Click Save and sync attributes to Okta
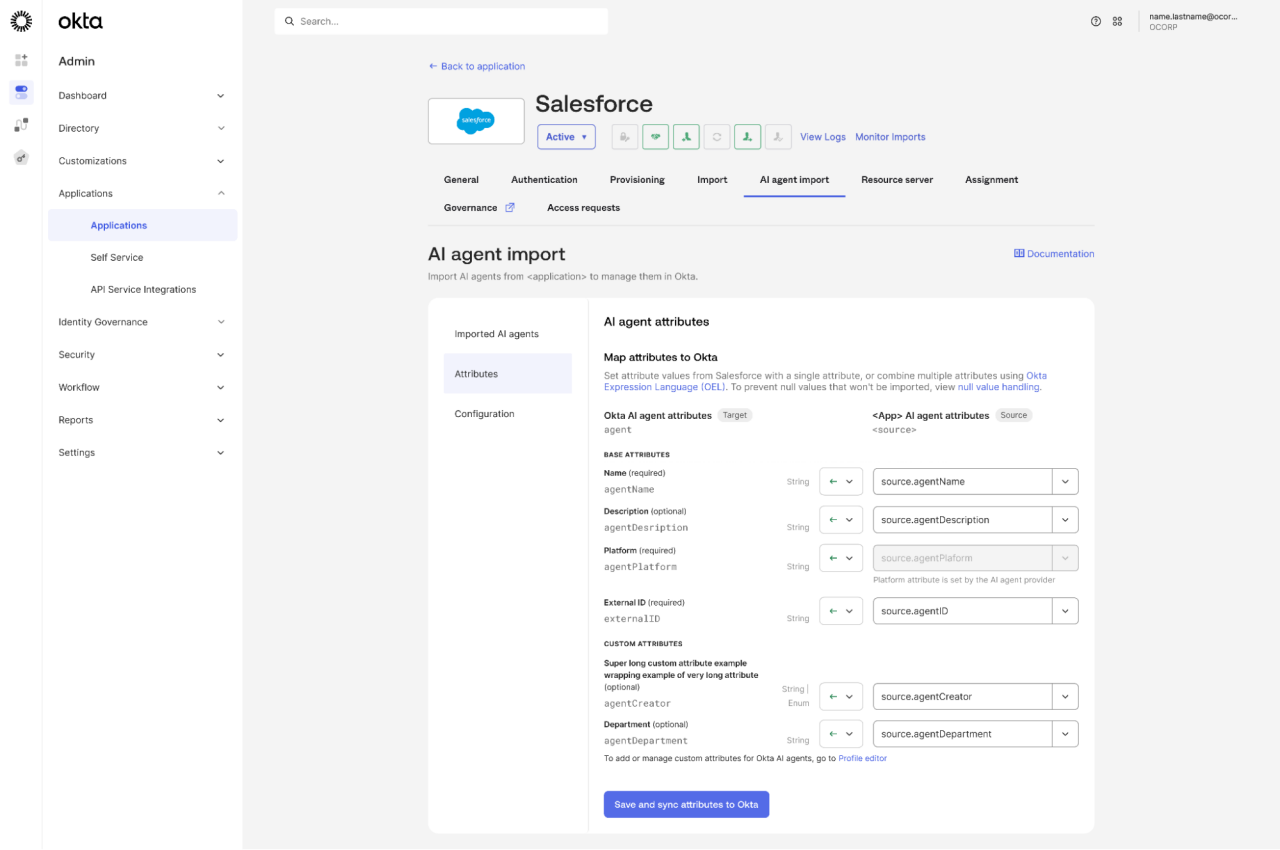Viewport: 1280px width, 850px height. pos(686,804)
